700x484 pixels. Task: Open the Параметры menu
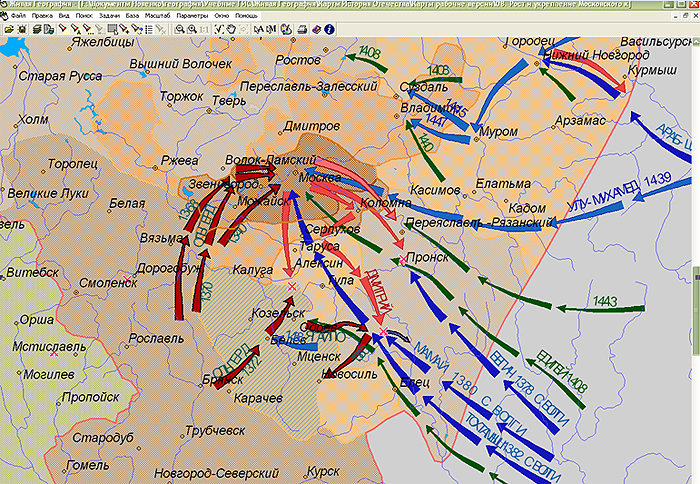coord(192,17)
